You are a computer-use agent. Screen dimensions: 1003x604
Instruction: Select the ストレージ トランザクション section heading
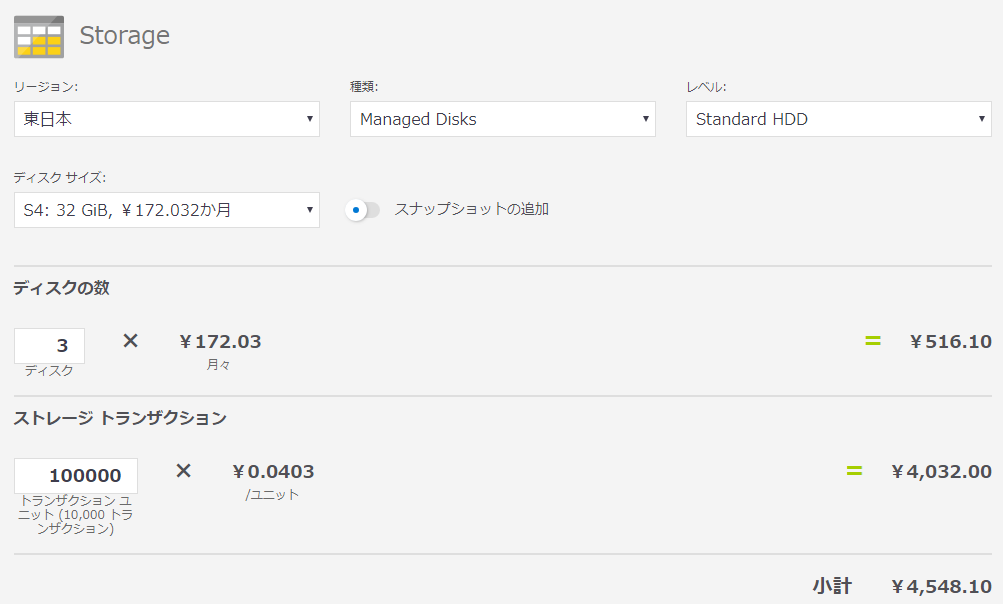tap(120, 418)
